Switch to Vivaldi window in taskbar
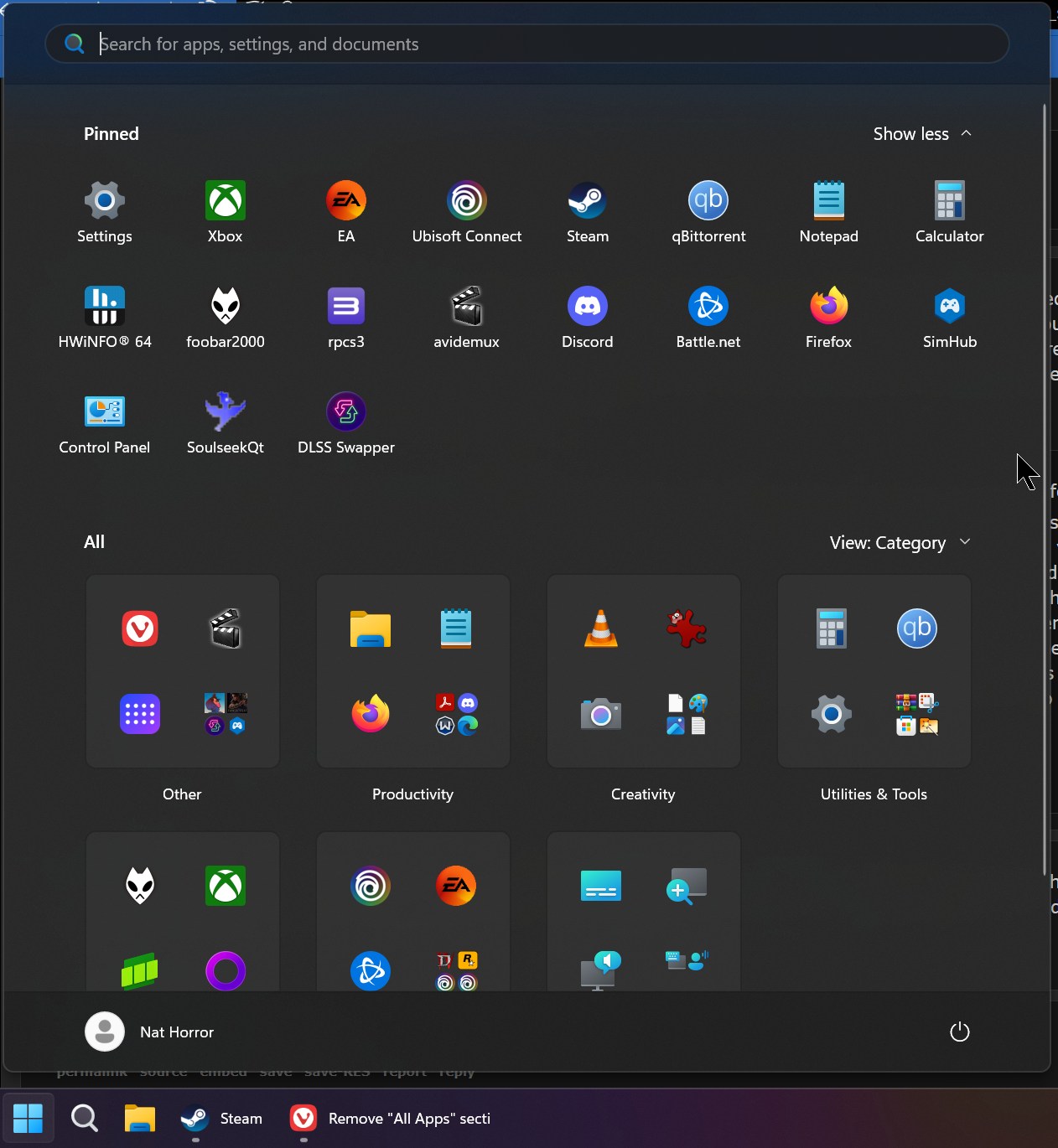Screen dimensions: 1058x1148 390,1119
